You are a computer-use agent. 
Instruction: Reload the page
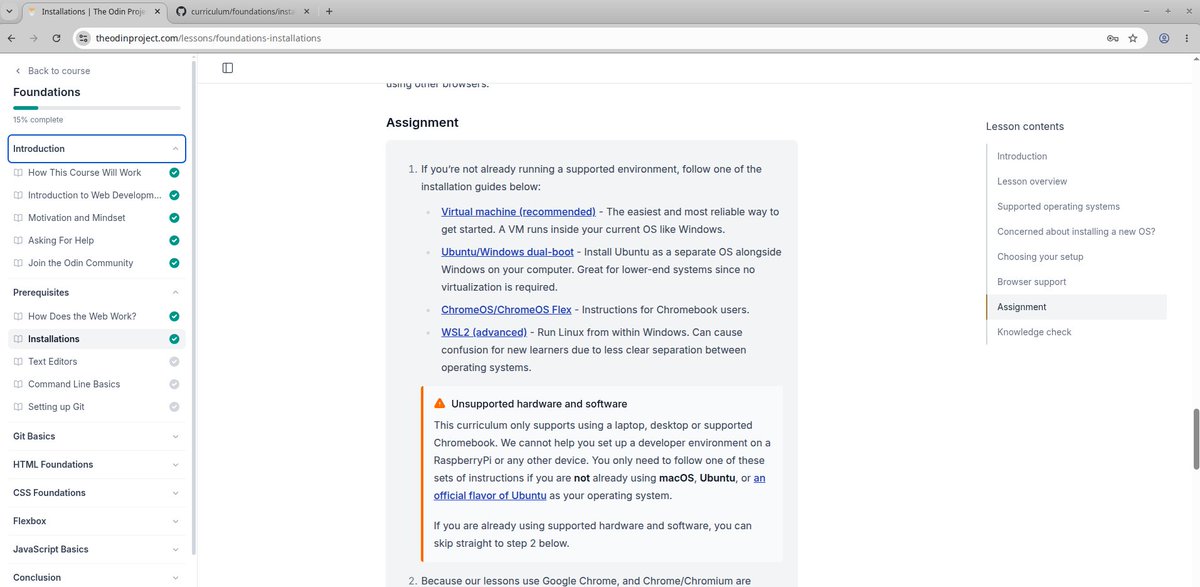coord(56,38)
